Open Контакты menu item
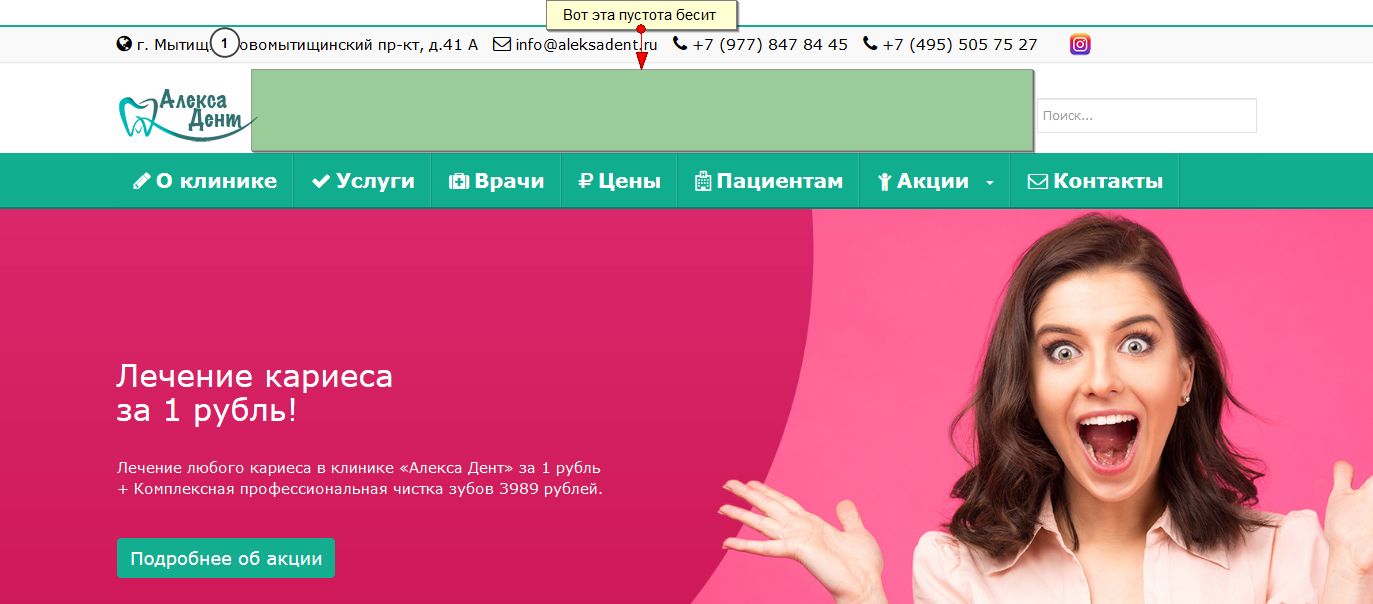The image size is (1373, 604). [x=1095, y=181]
